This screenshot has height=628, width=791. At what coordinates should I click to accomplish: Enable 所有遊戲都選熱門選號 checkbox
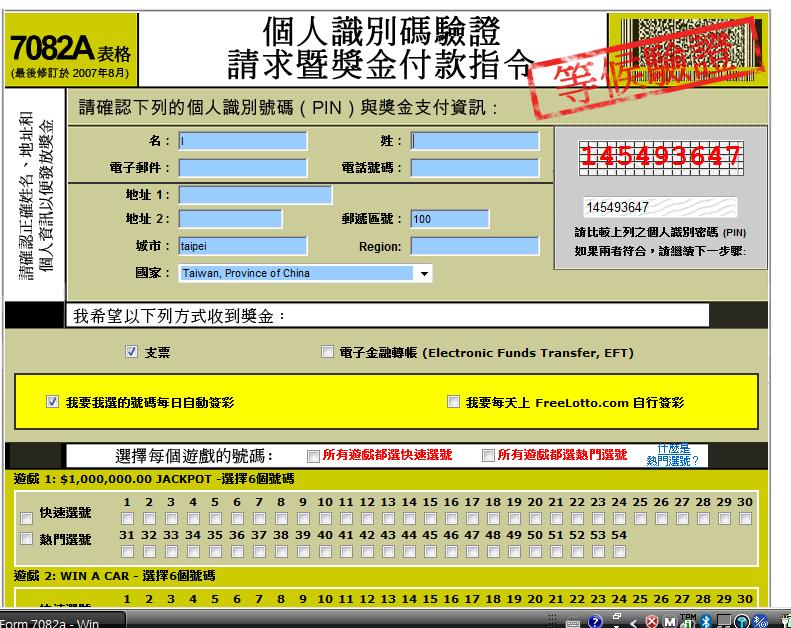[x=488, y=456]
